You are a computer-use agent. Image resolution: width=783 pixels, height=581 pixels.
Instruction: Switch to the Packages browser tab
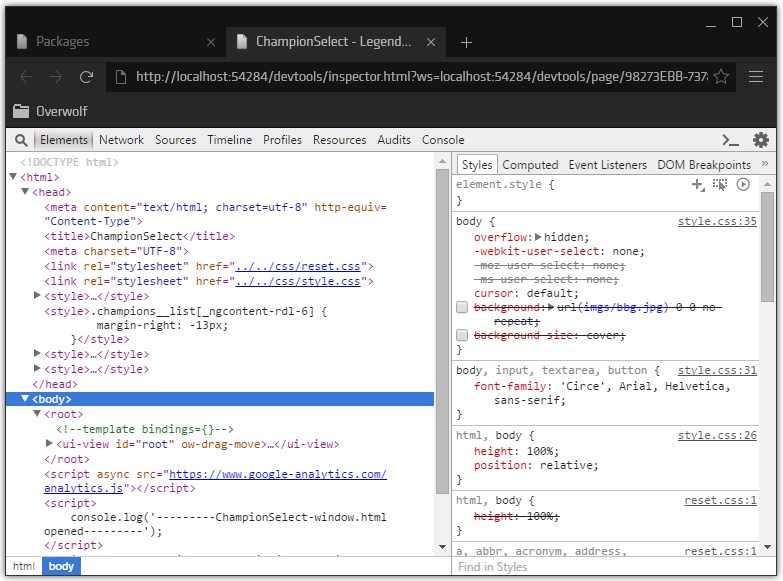(115, 42)
